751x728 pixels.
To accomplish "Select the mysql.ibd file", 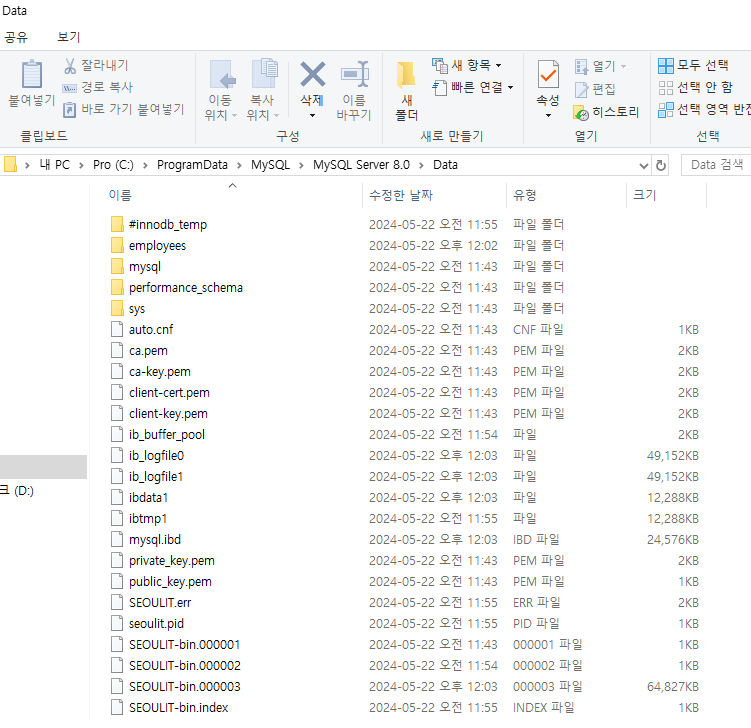I will [146, 540].
